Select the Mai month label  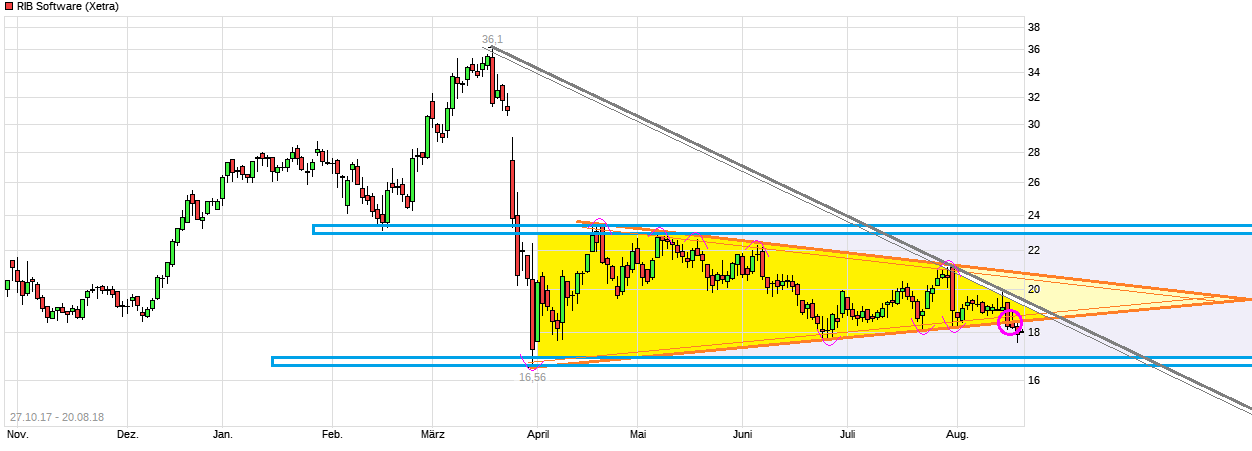pyautogui.click(x=639, y=435)
